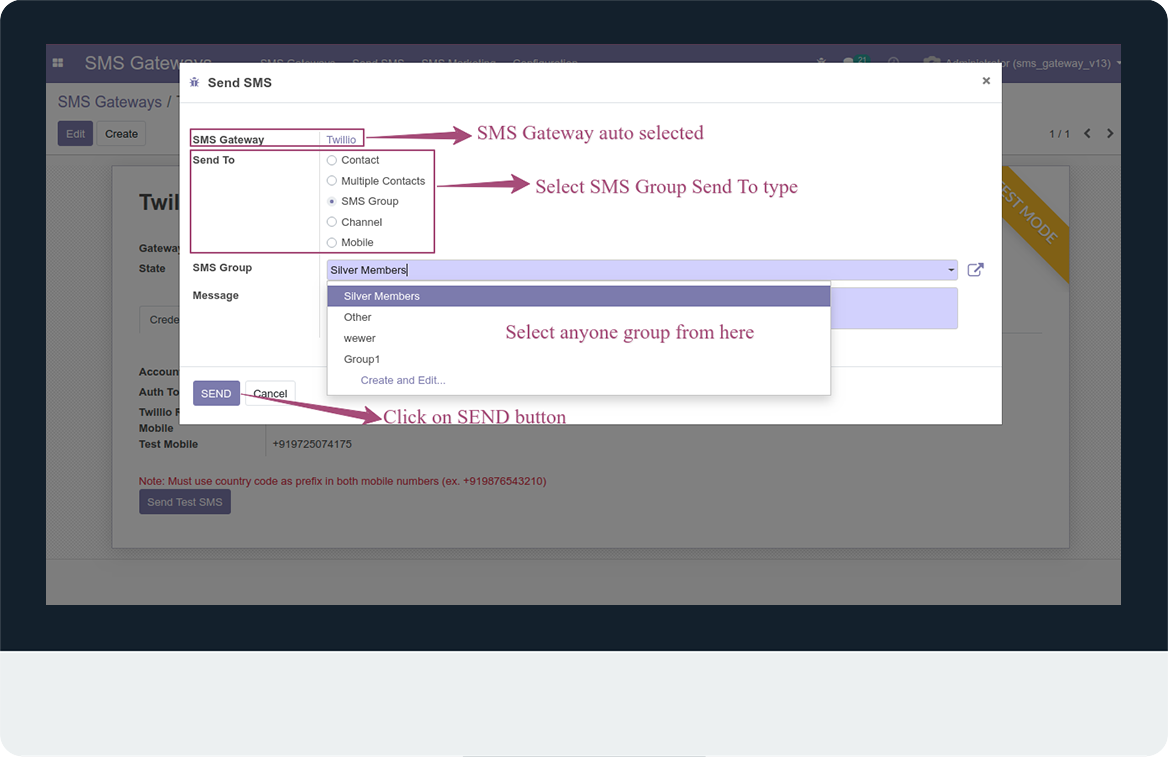Go to previous record with left pager arrow
Screen dimensions: 1168x757
pos(1088,133)
